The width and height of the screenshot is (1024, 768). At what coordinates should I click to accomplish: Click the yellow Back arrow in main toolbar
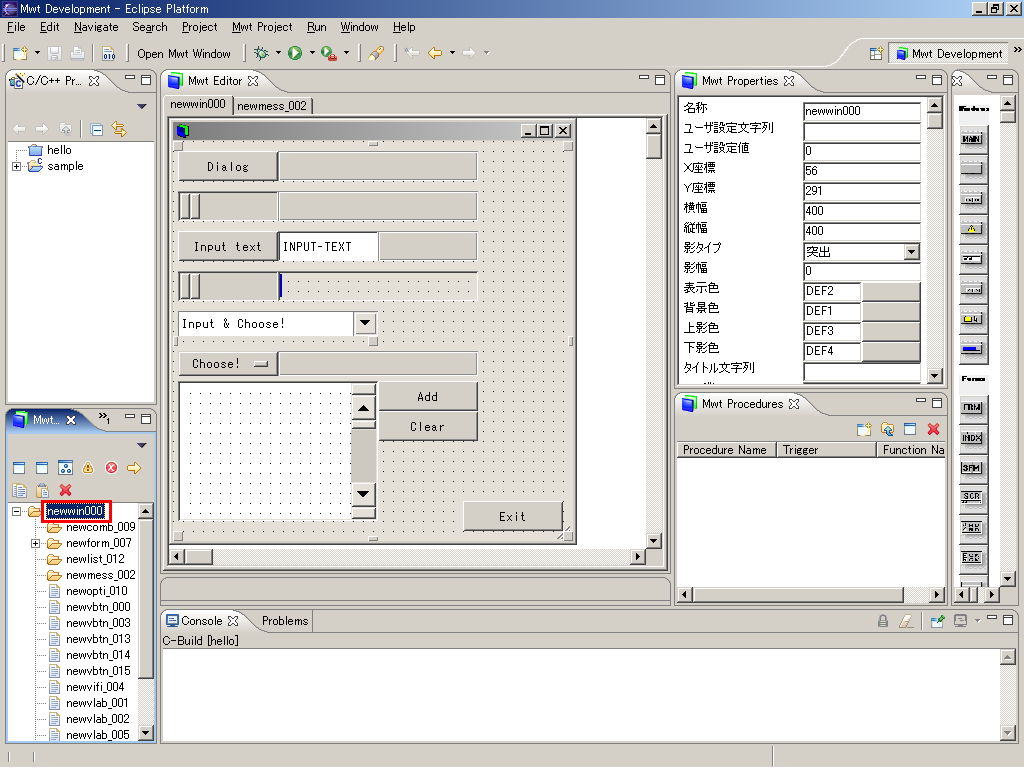[x=435, y=53]
